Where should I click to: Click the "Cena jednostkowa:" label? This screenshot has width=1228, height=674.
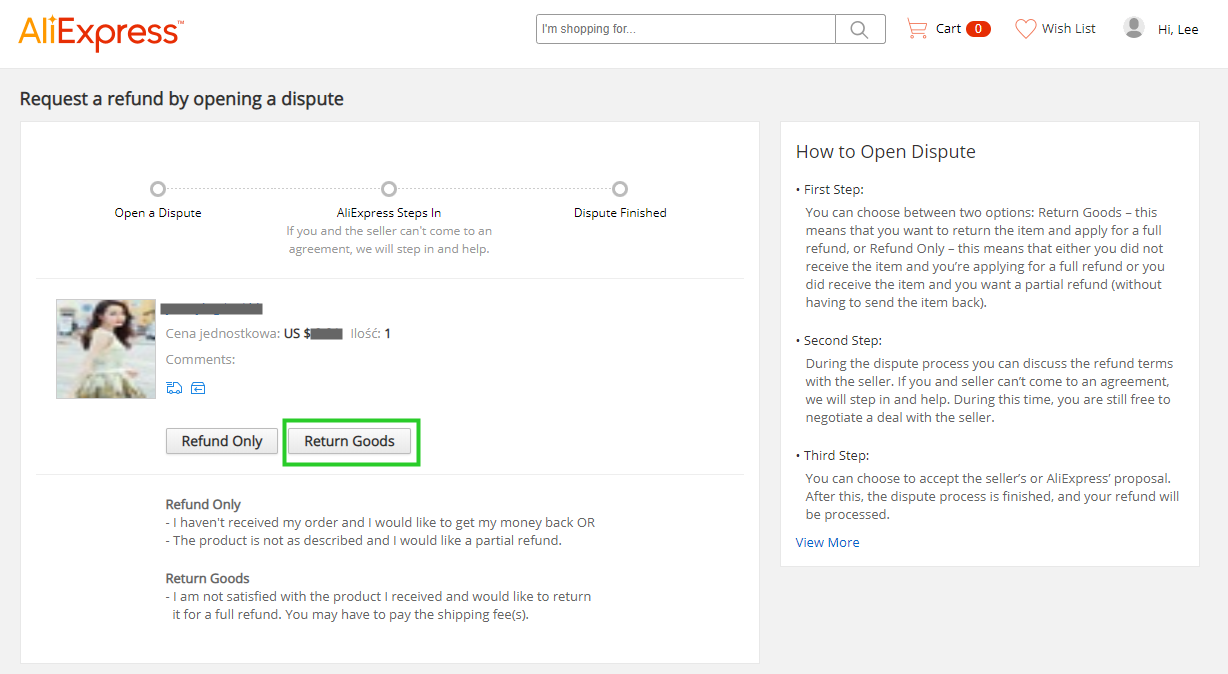point(223,333)
